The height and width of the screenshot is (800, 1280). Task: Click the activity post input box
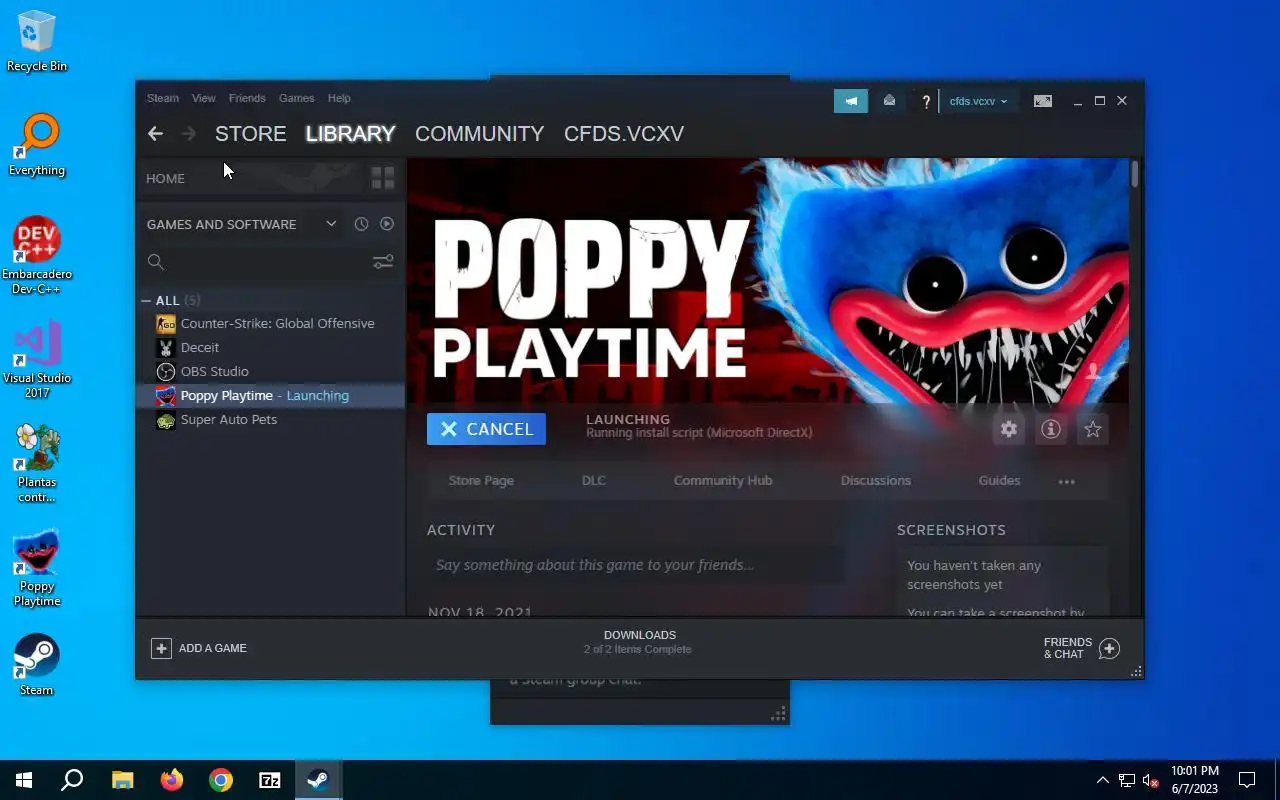(634, 565)
